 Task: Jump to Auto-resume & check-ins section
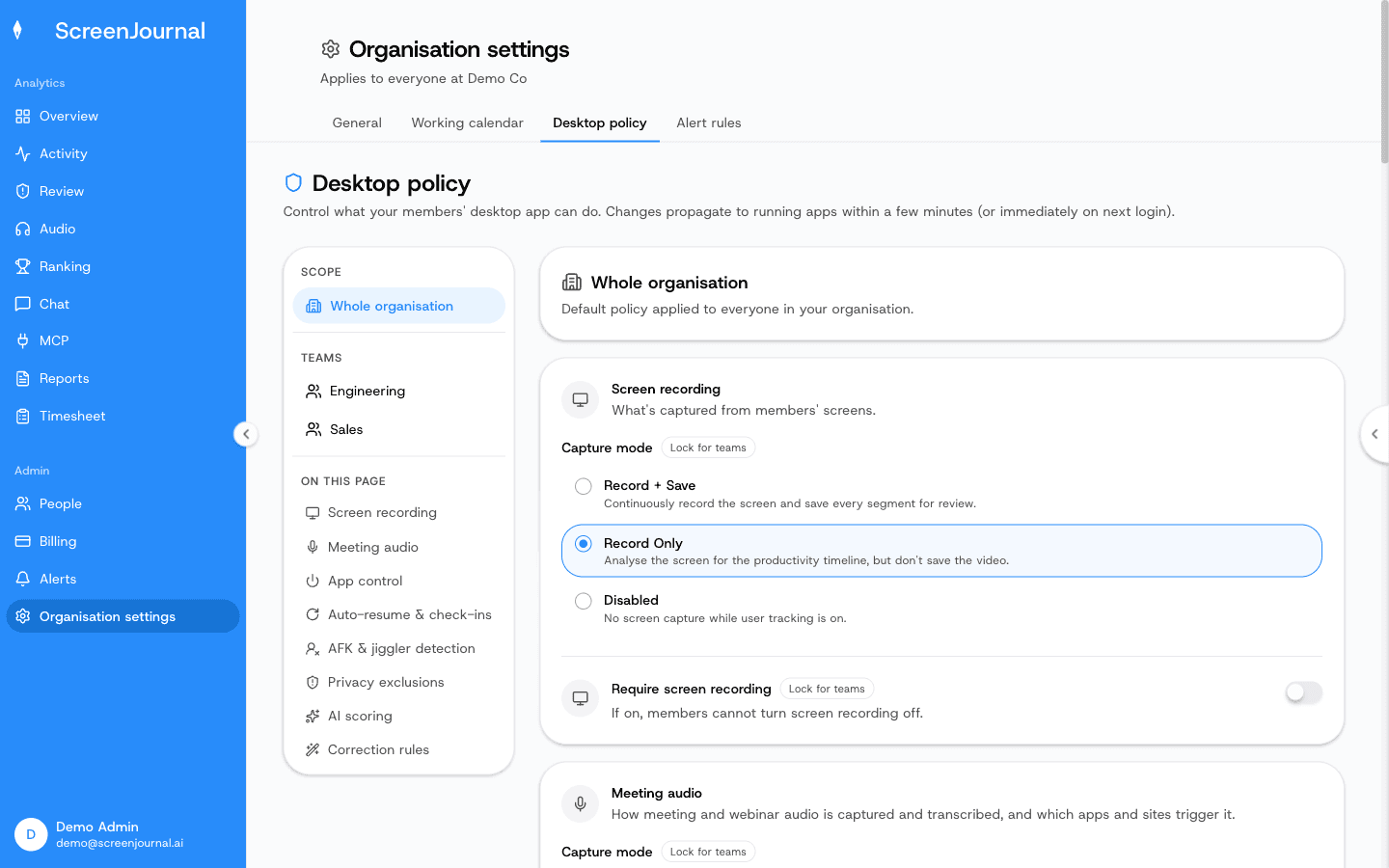coord(399,614)
